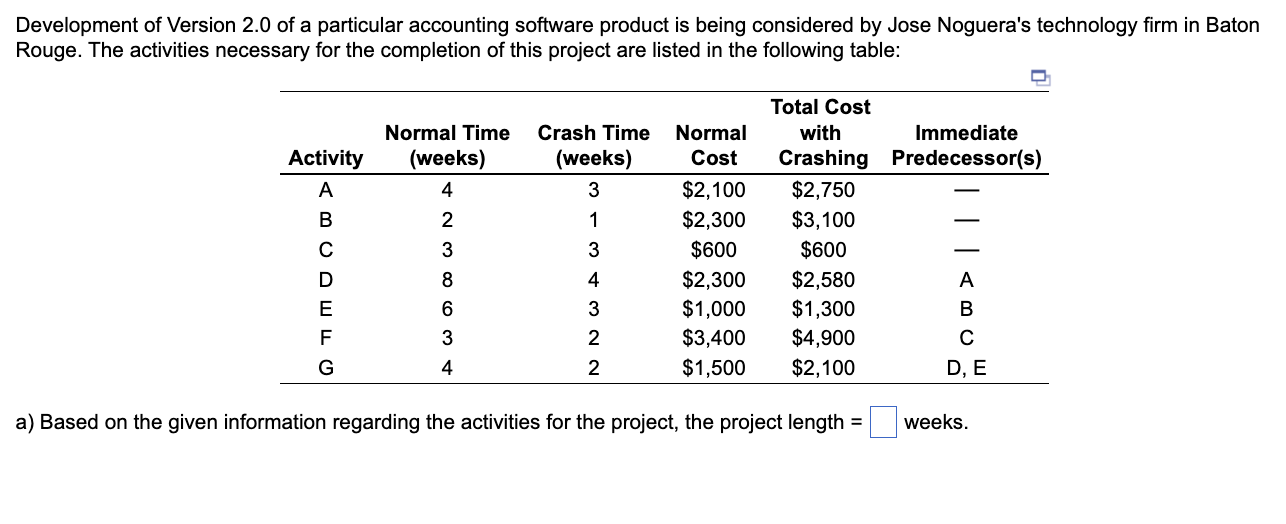The image size is (1286, 524).
Task: Click the D, E predecessor cell
Action: 966,368
